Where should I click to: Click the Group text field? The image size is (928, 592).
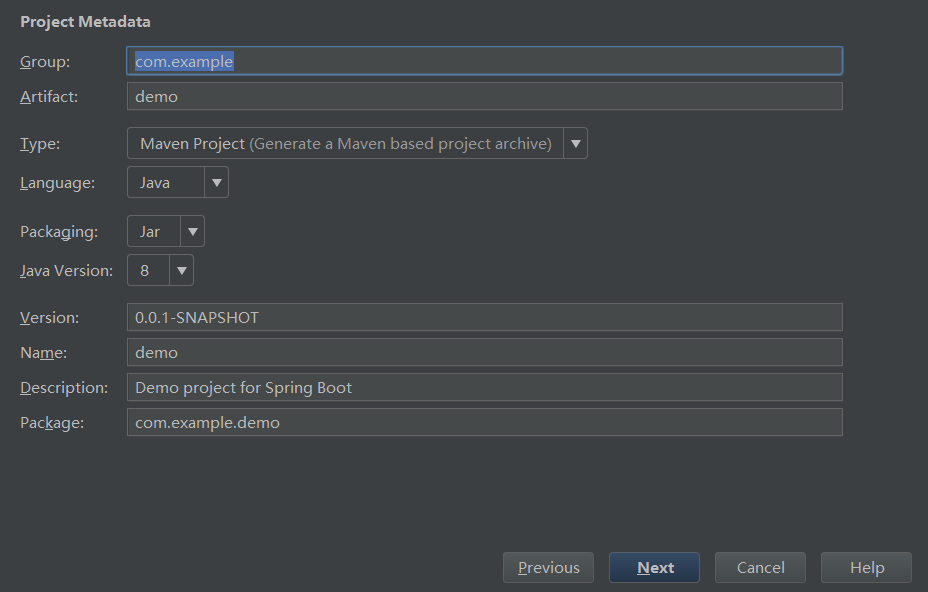click(484, 61)
